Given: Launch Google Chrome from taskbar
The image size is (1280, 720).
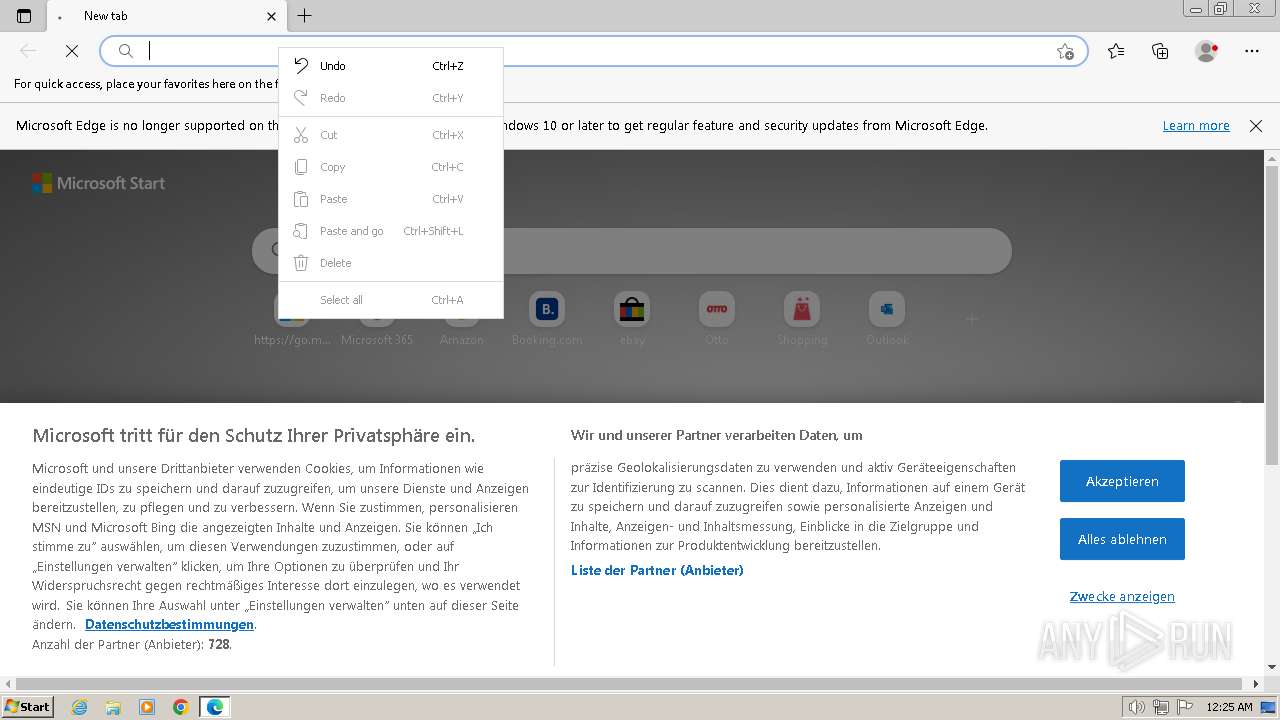Looking at the screenshot, I should [x=181, y=707].
